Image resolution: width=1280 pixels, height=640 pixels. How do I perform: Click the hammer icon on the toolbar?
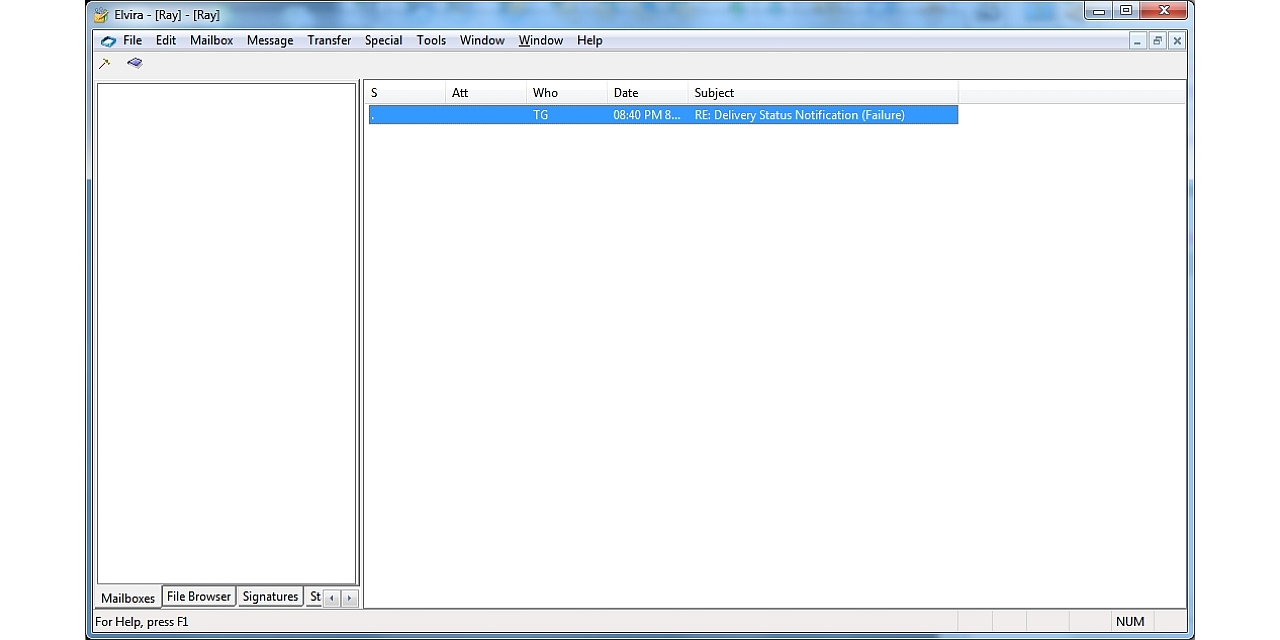tap(104, 62)
